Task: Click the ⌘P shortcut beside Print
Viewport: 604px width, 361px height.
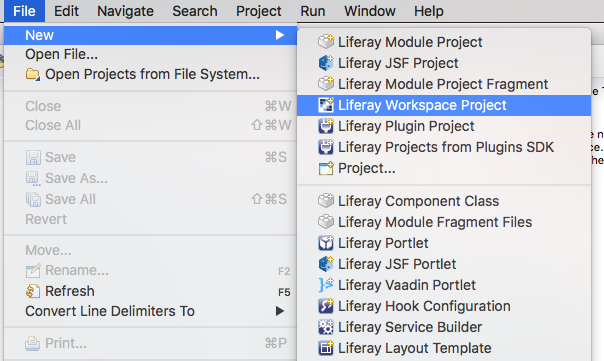Action: 276,343
